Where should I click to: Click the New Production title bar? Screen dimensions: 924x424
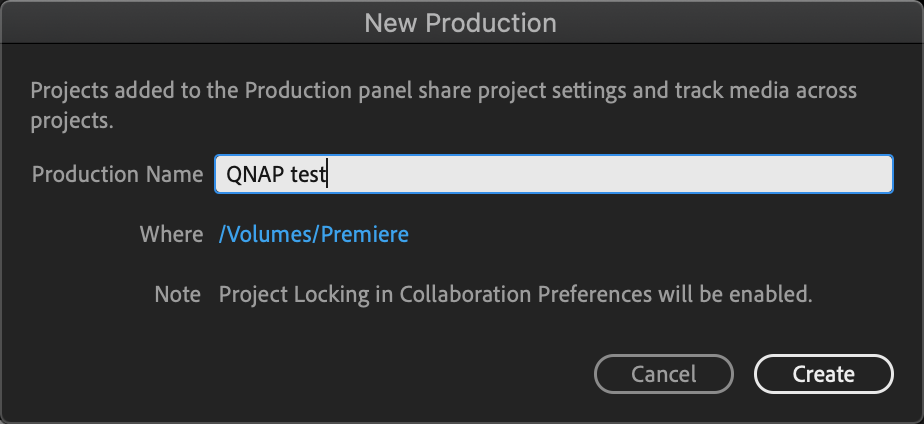click(461, 22)
